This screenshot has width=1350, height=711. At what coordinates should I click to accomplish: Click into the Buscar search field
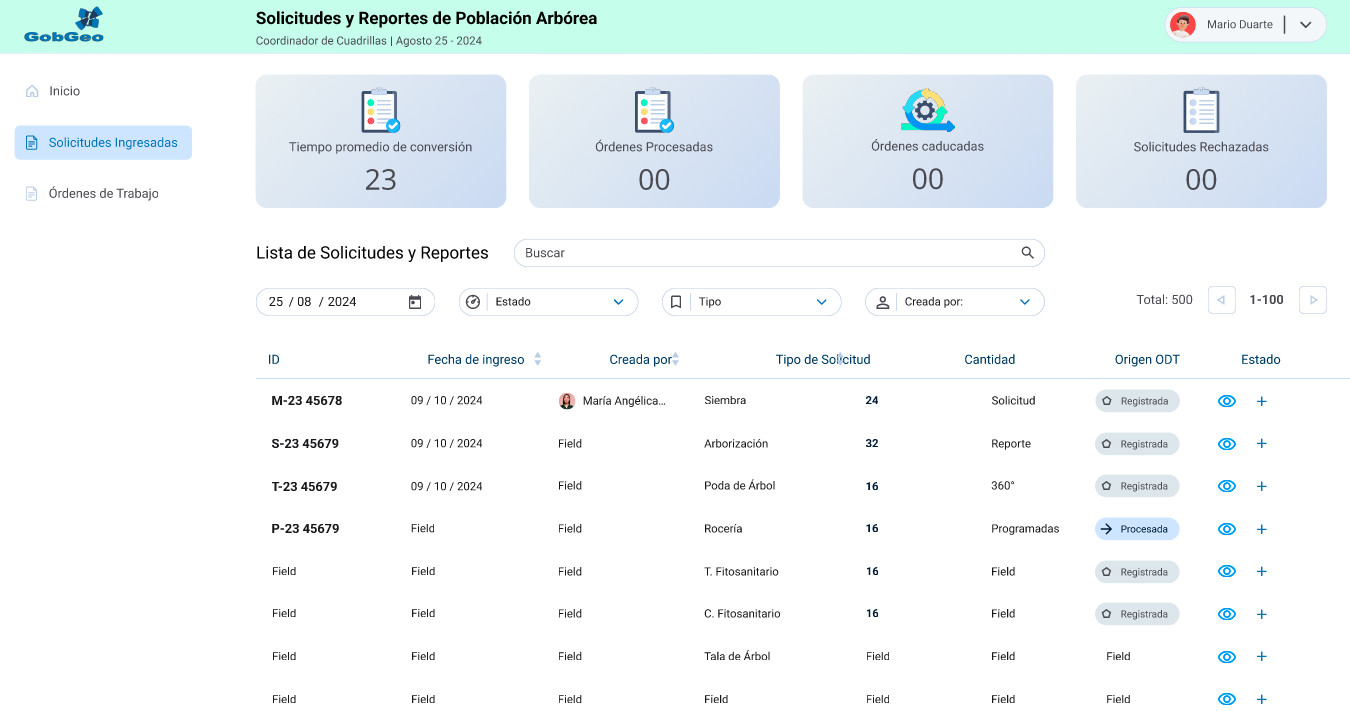coord(765,253)
